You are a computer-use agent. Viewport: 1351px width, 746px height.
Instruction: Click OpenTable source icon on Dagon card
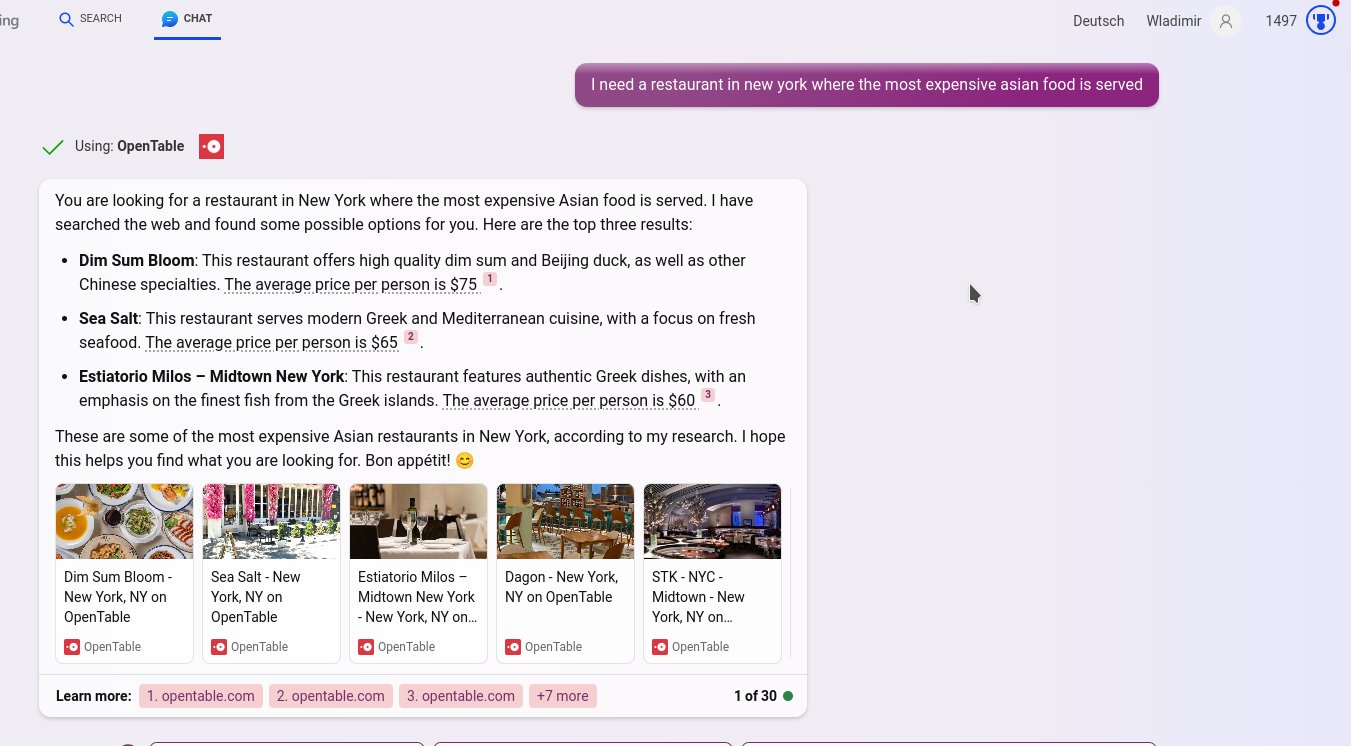tap(513, 647)
